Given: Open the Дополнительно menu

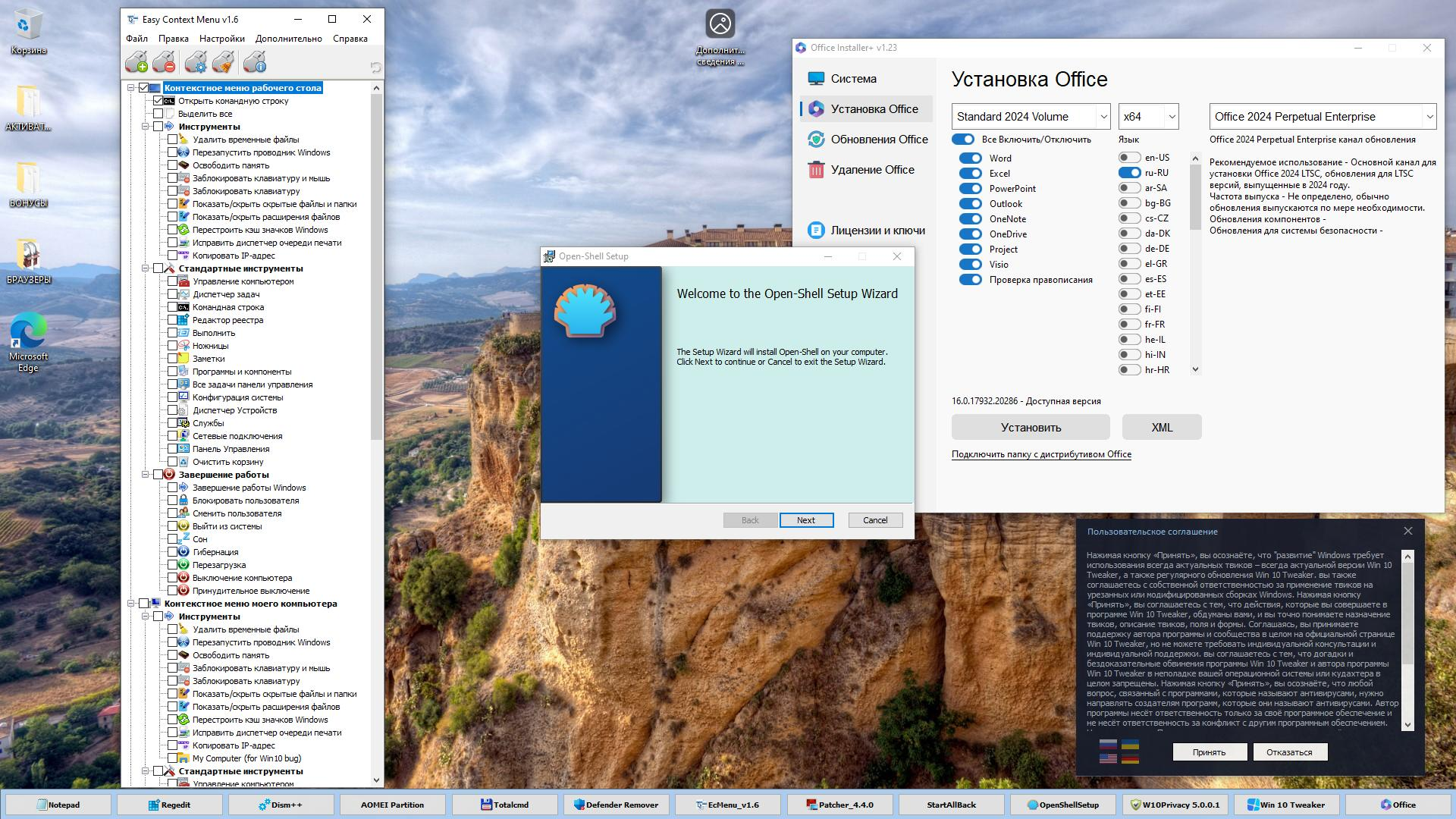Looking at the screenshot, I should point(288,39).
